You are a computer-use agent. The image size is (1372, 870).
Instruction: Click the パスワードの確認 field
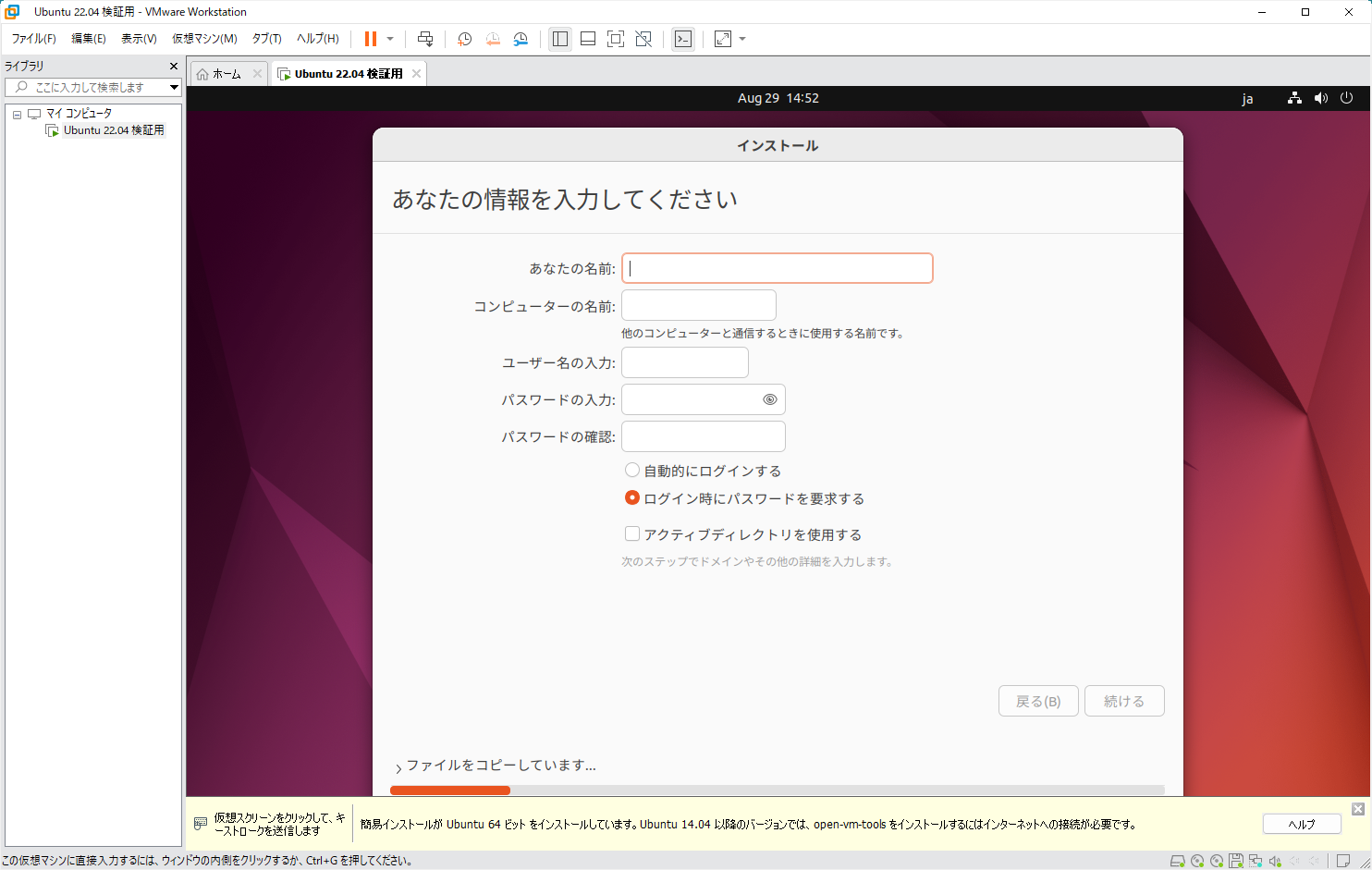tap(704, 436)
